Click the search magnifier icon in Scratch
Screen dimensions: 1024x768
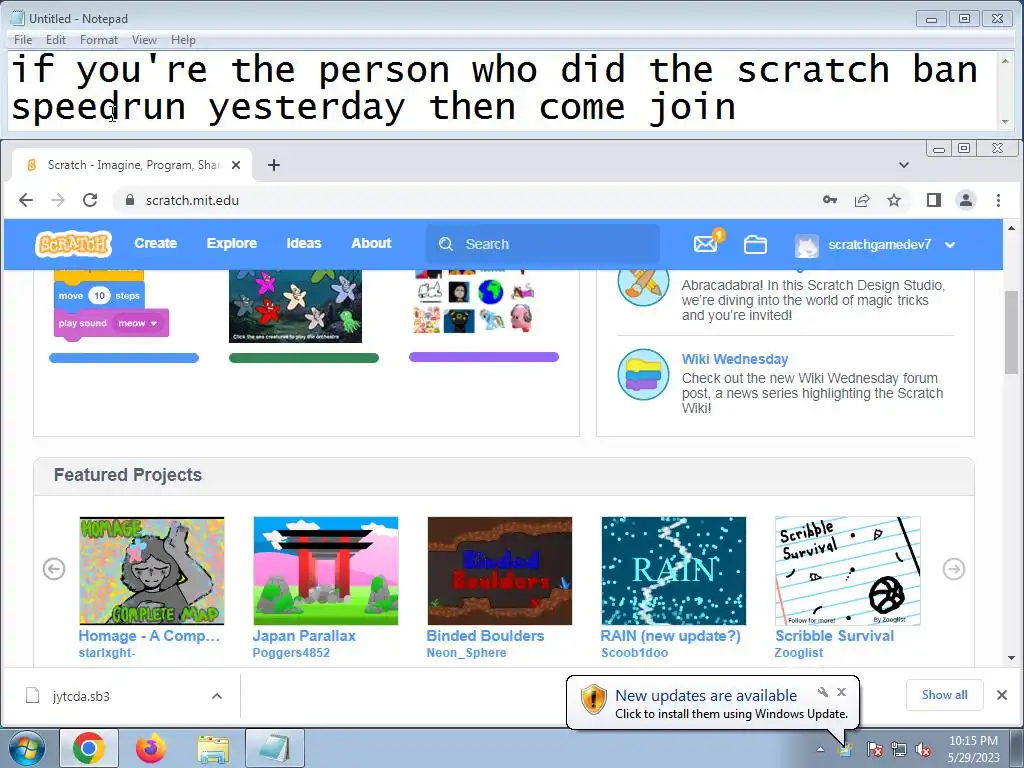(446, 244)
